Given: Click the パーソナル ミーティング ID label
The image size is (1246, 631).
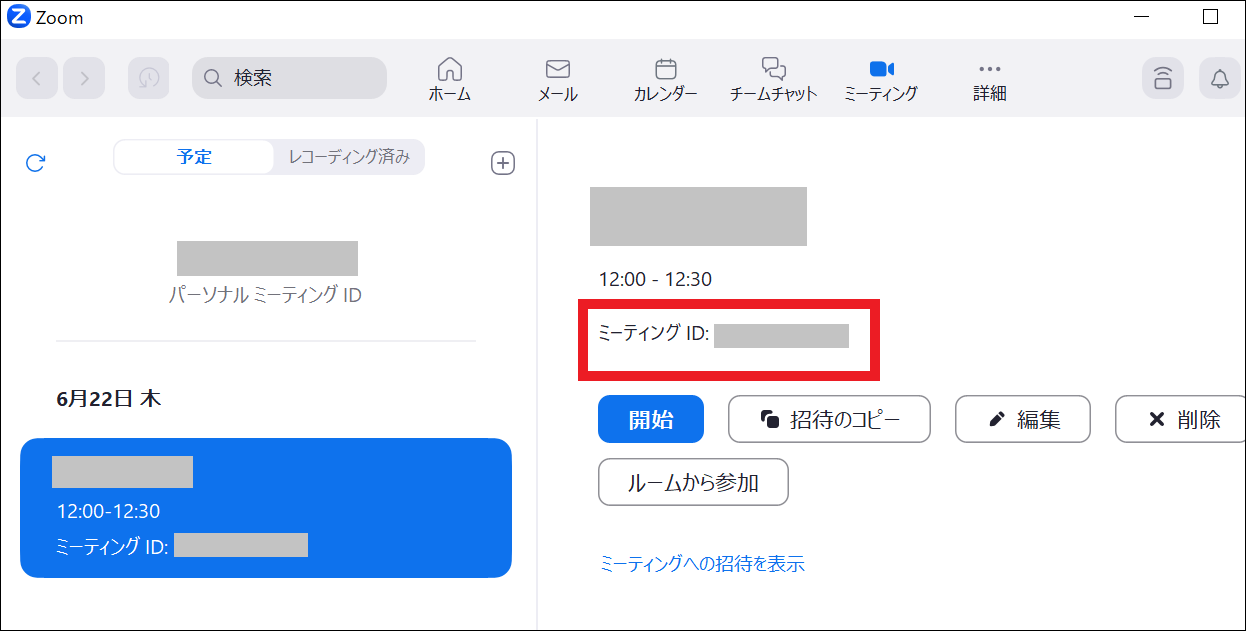Looking at the screenshot, I should pyautogui.click(x=266, y=296).
